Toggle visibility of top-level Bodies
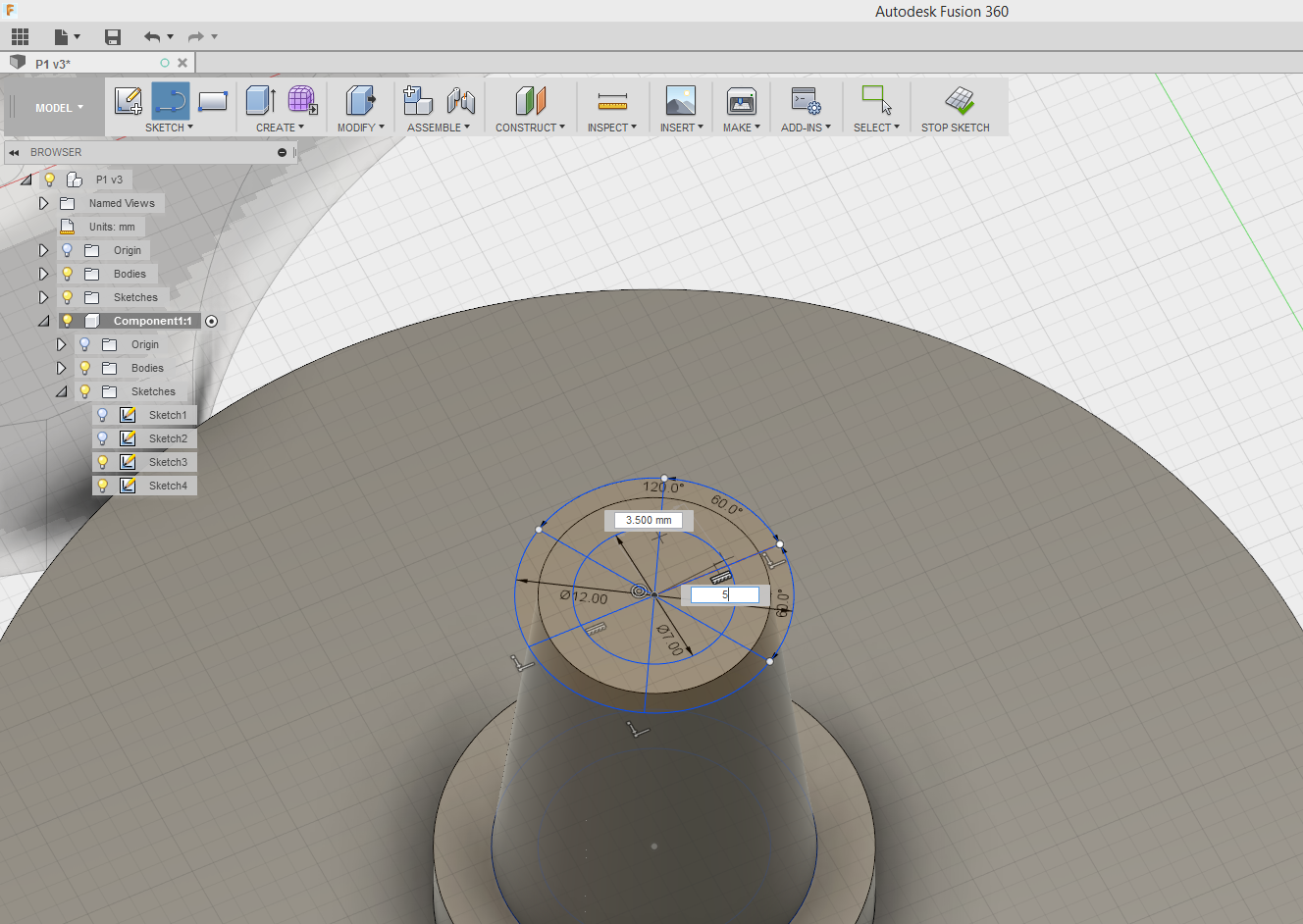The width and height of the screenshot is (1303, 924). [67, 274]
